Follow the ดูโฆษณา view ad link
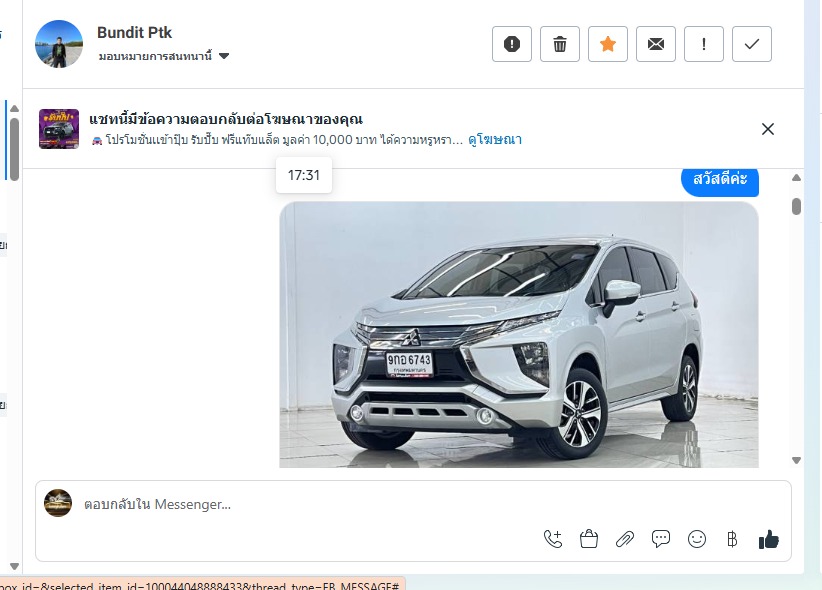 494,140
